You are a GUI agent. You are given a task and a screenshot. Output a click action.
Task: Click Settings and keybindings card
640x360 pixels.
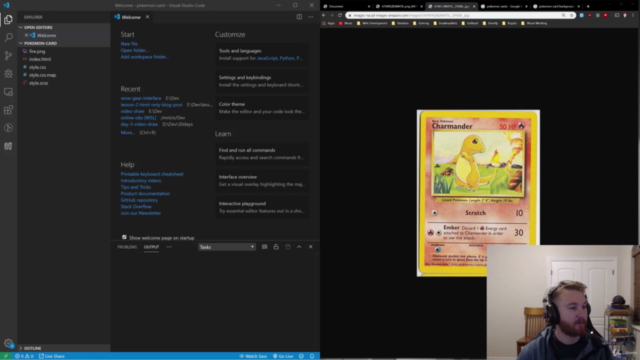click(262, 81)
